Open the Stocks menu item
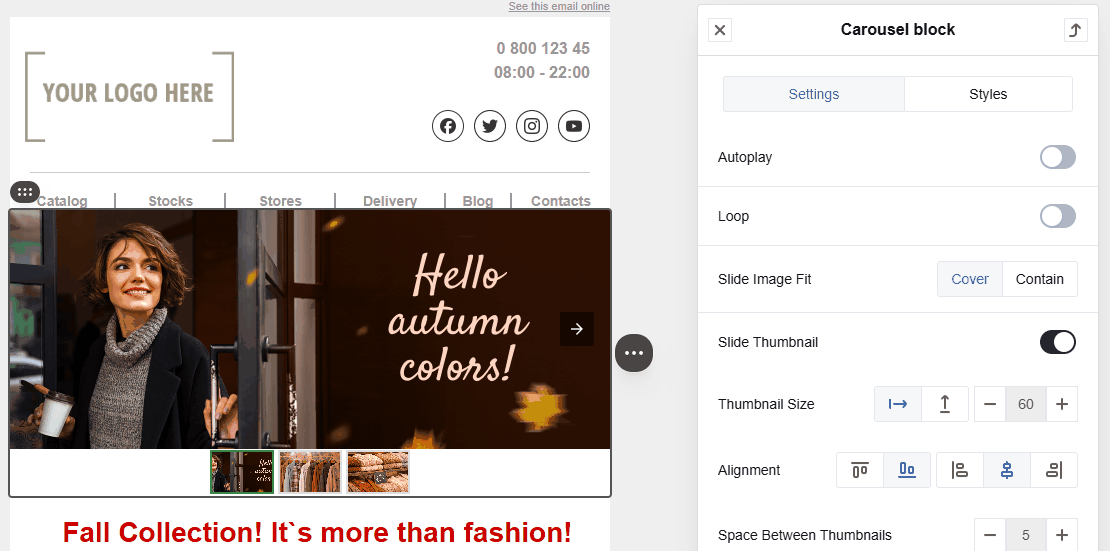Screen dimensions: 1110x551 point(171,201)
